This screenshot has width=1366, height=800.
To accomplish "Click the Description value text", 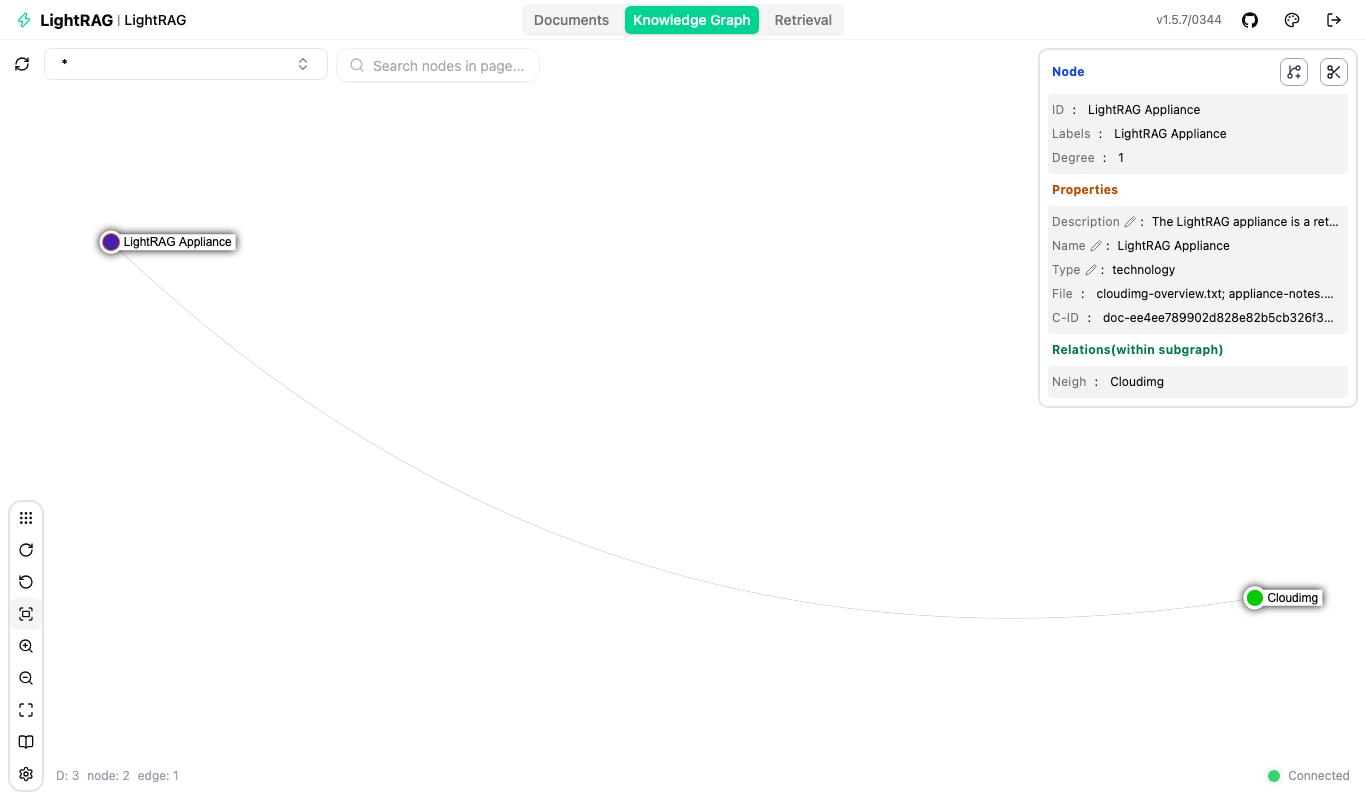I will tap(1245, 222).
